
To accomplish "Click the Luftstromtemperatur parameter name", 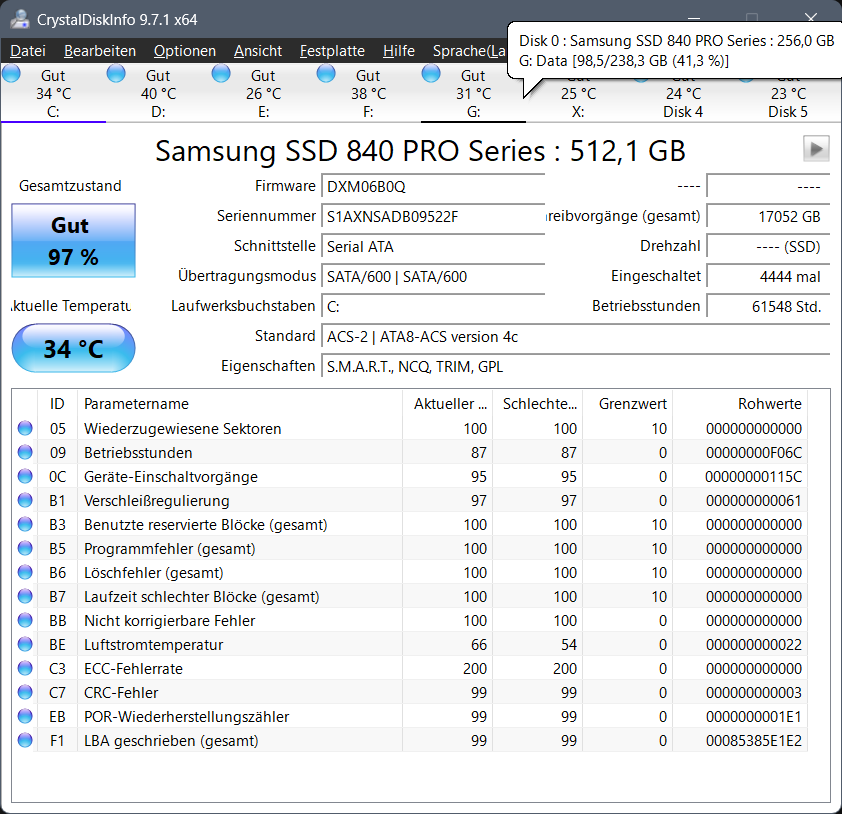I will coord(154,644).
